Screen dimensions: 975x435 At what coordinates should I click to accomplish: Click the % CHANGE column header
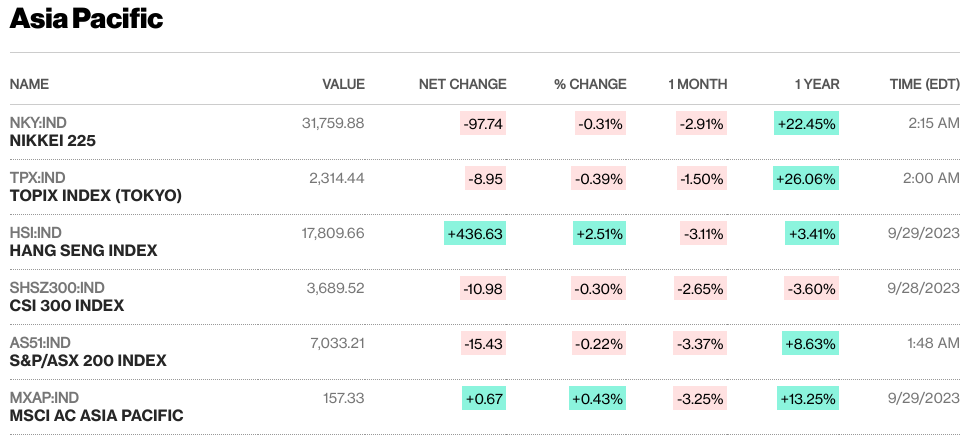click(590, 84)
